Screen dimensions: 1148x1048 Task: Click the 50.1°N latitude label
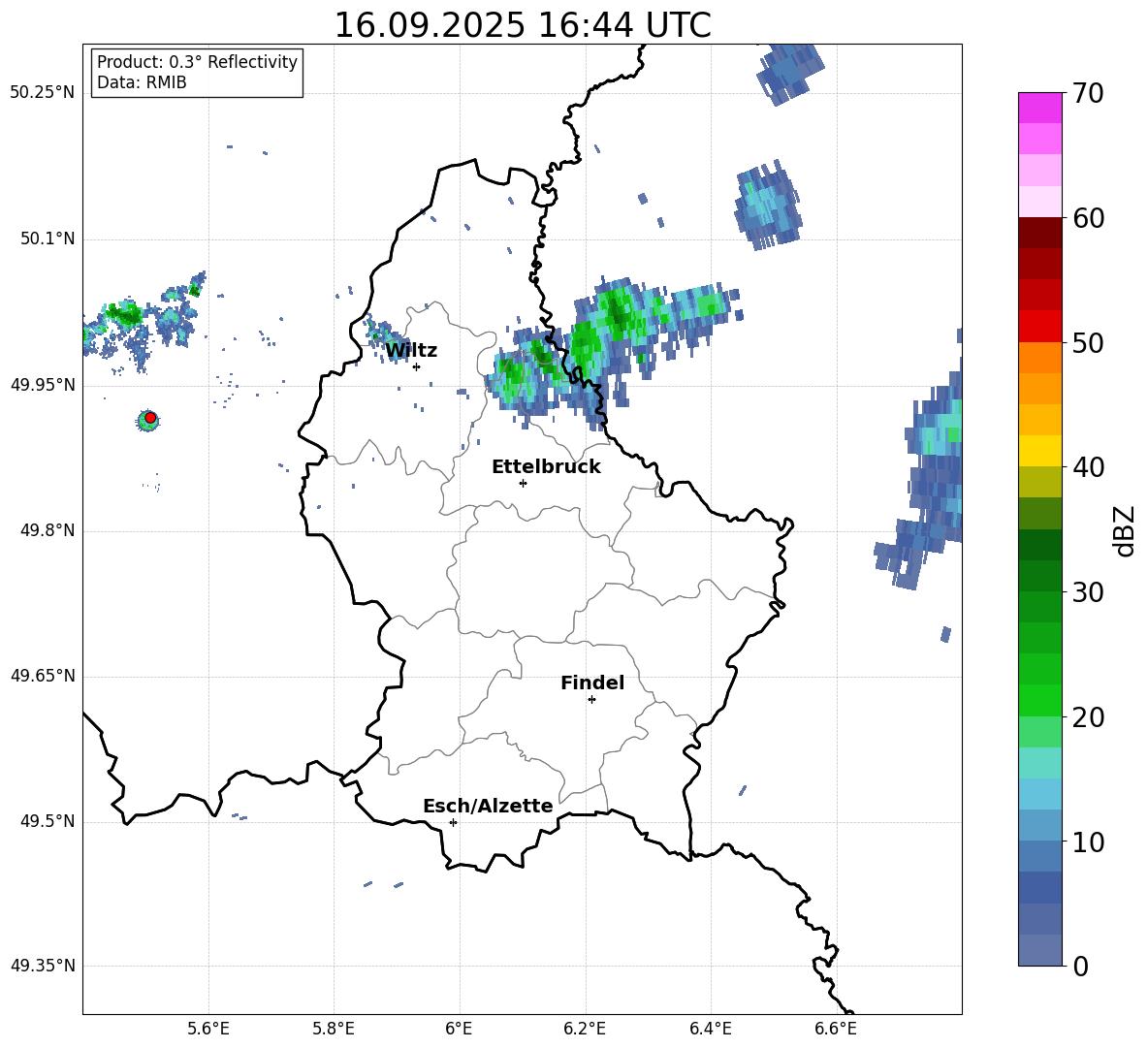tap(47, 239)
